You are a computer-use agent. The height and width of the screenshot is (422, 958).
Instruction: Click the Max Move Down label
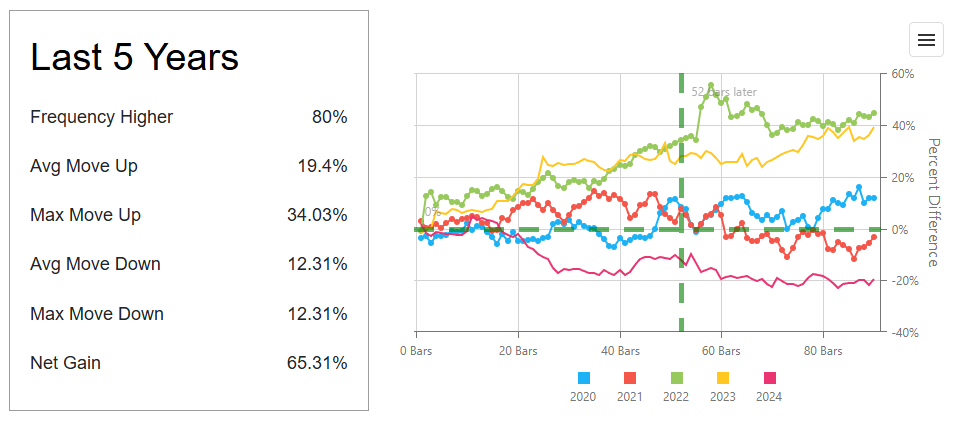(x=97, y=313)
